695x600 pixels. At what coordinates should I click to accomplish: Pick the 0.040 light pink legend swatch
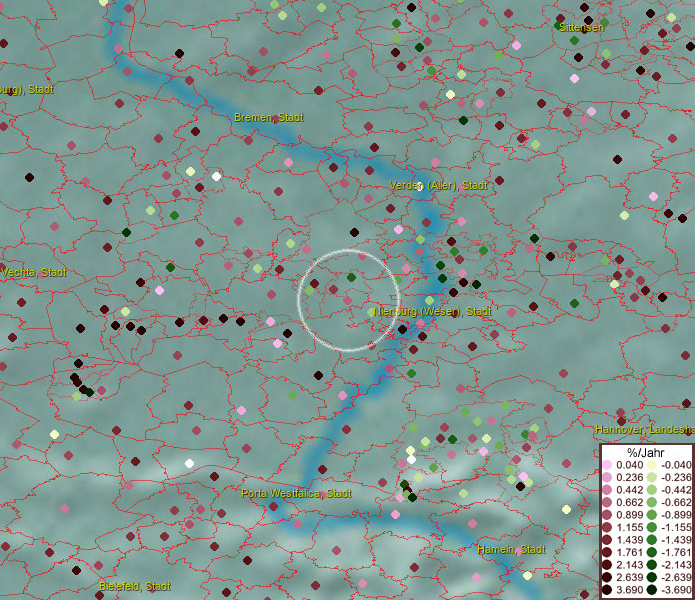tap(606, 465)
